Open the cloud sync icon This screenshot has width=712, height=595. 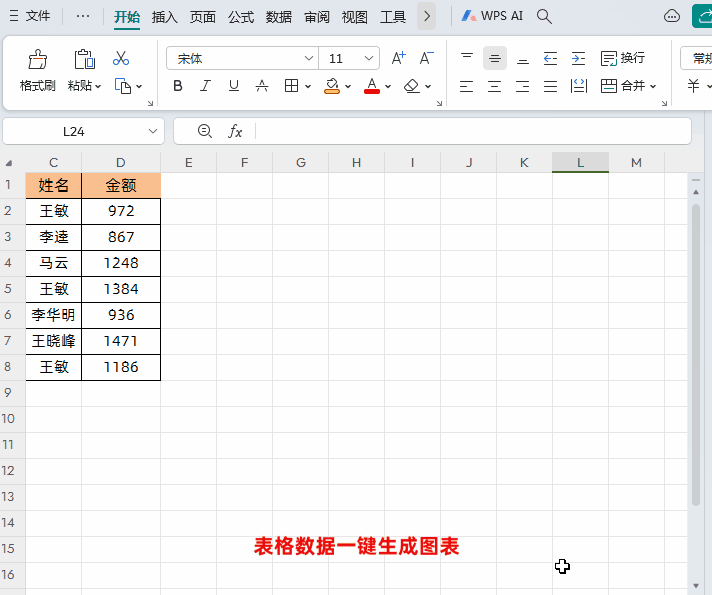pyautogui.click(x=672, y=16)
